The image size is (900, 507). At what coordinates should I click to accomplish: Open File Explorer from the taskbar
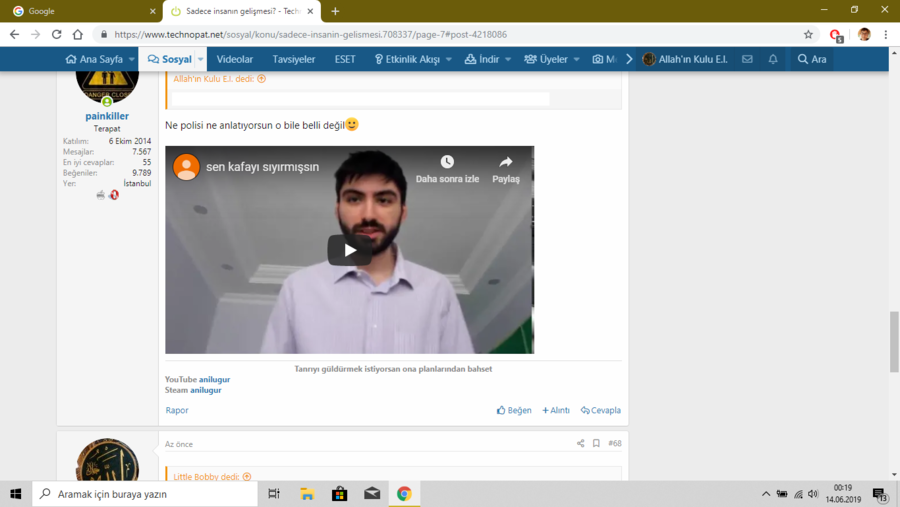pos(307,494)
